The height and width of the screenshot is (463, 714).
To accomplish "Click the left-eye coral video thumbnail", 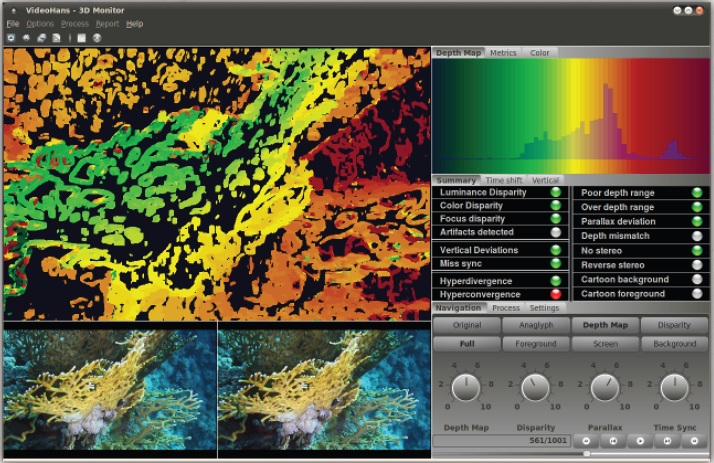I will pos(110,390).
